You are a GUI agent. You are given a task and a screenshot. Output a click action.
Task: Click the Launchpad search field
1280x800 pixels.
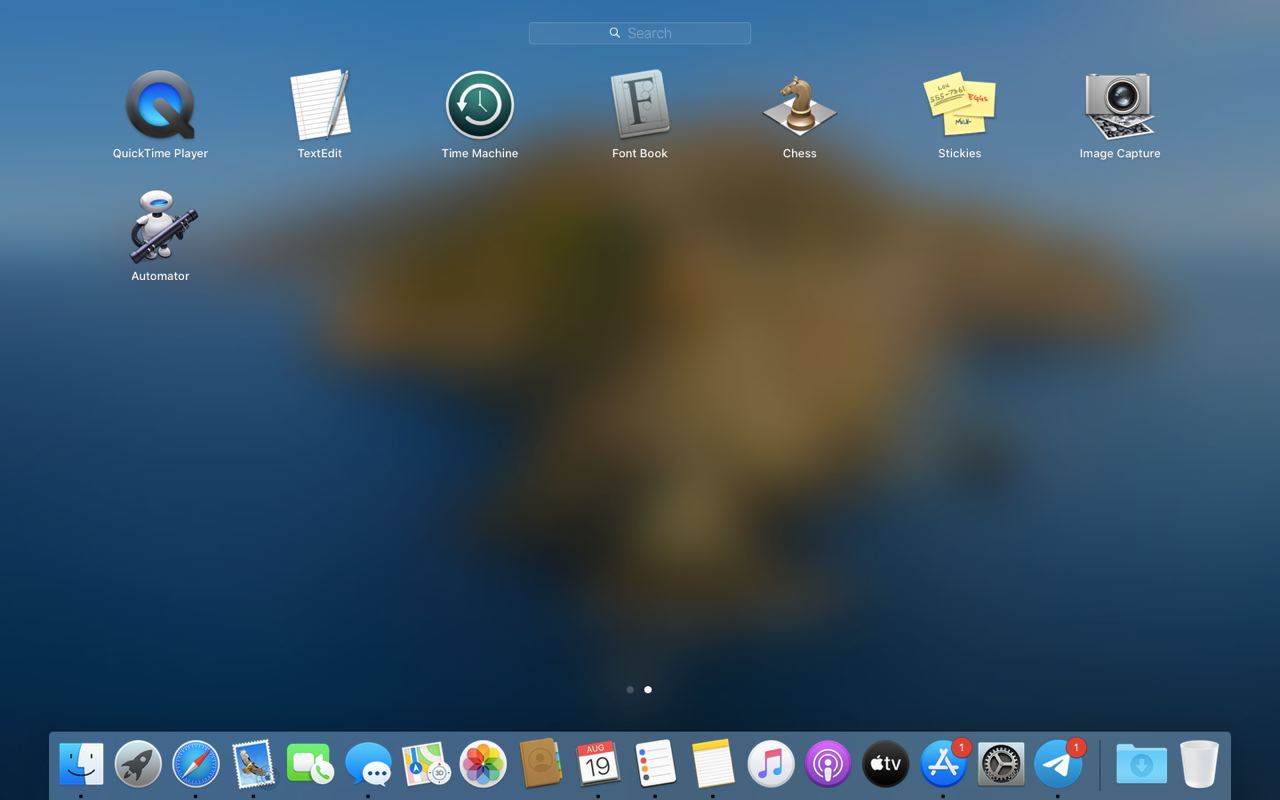[x=640, y=33]
